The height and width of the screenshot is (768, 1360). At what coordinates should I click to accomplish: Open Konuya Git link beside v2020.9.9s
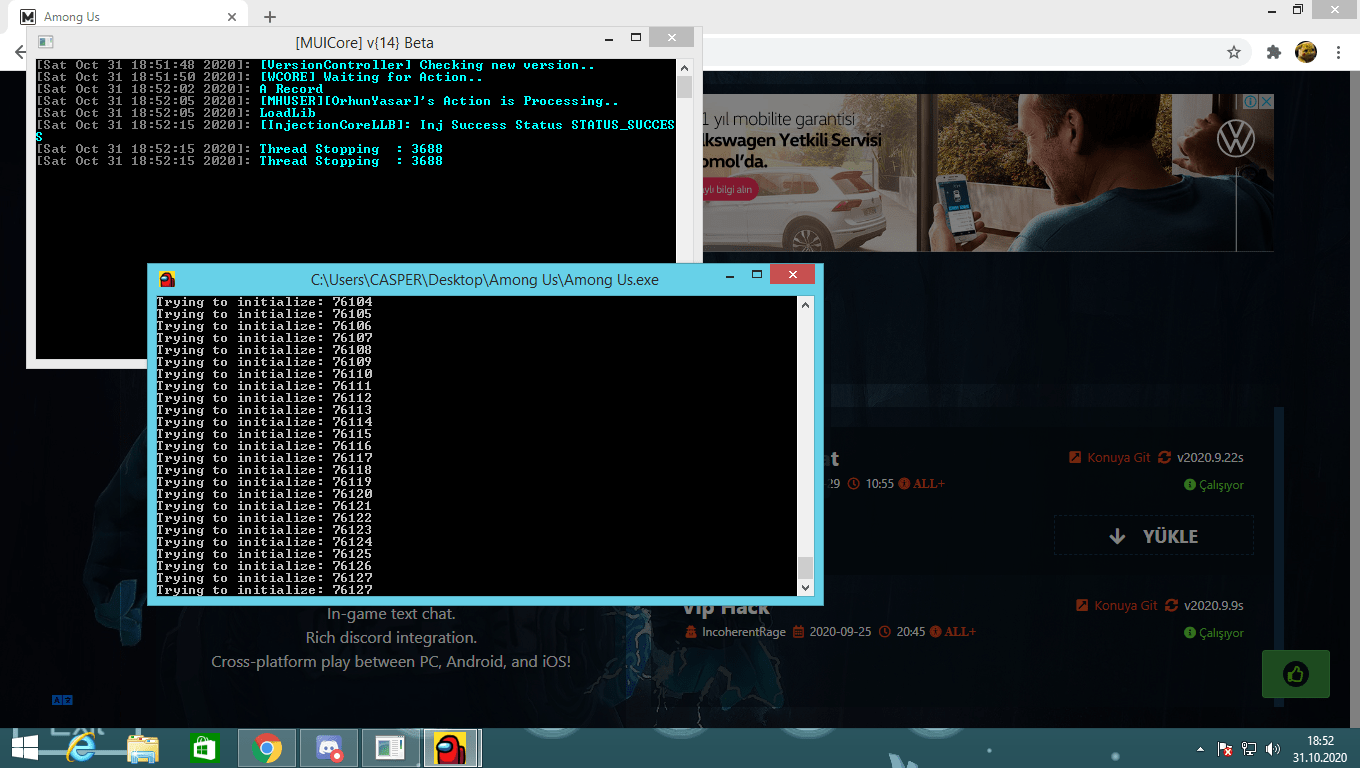click(1117, 605)
